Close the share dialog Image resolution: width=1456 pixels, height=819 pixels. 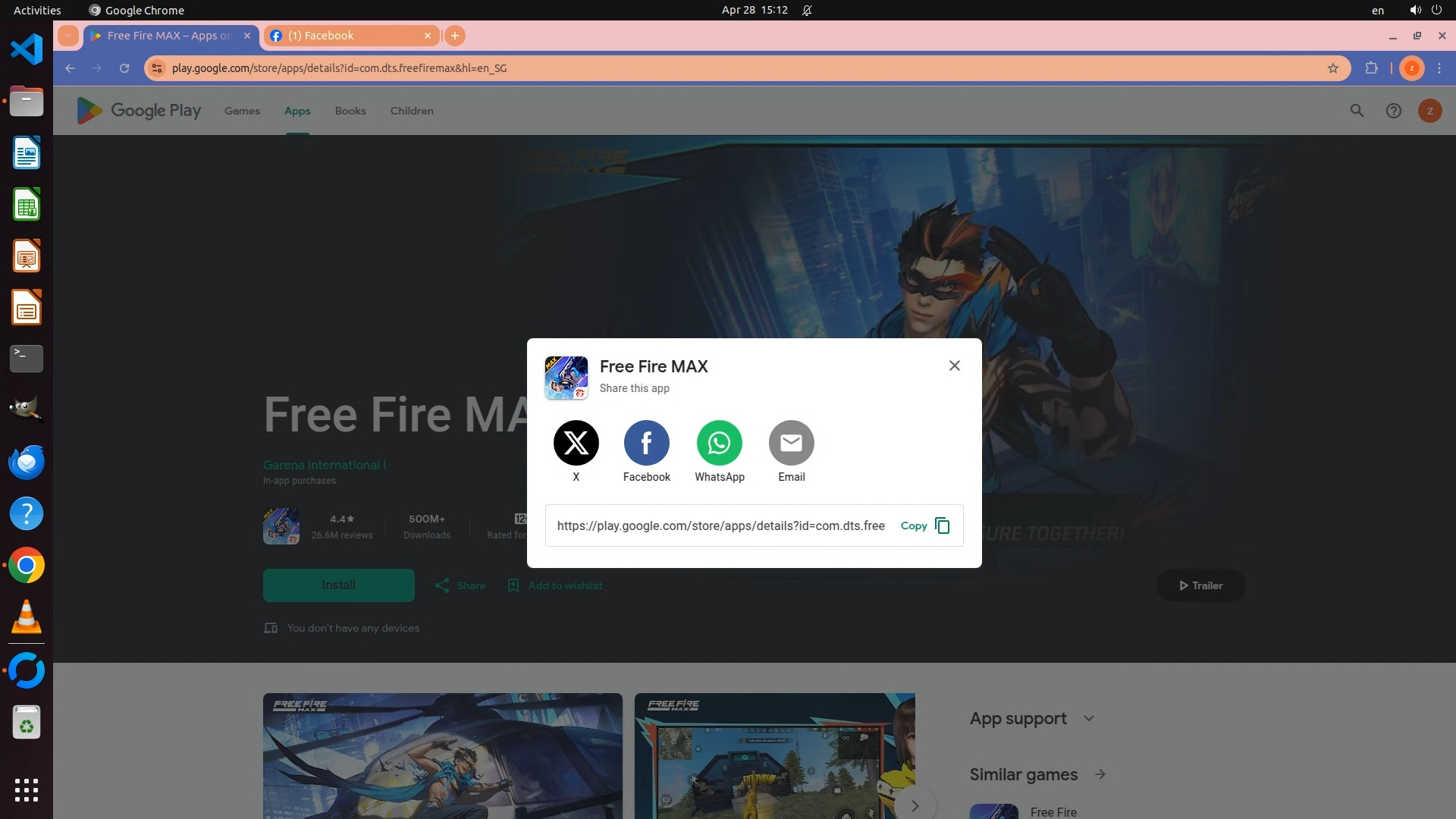point(954,366)
